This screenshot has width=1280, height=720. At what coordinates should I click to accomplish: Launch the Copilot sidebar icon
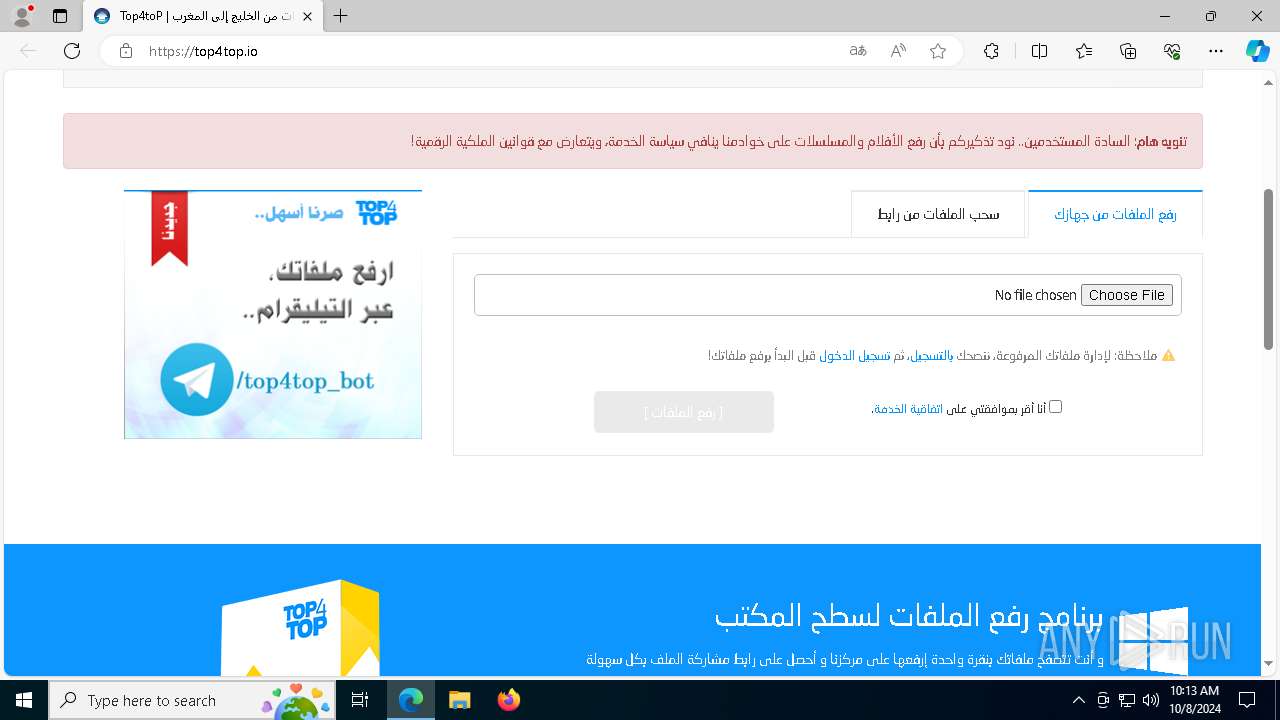(1257, 51)
